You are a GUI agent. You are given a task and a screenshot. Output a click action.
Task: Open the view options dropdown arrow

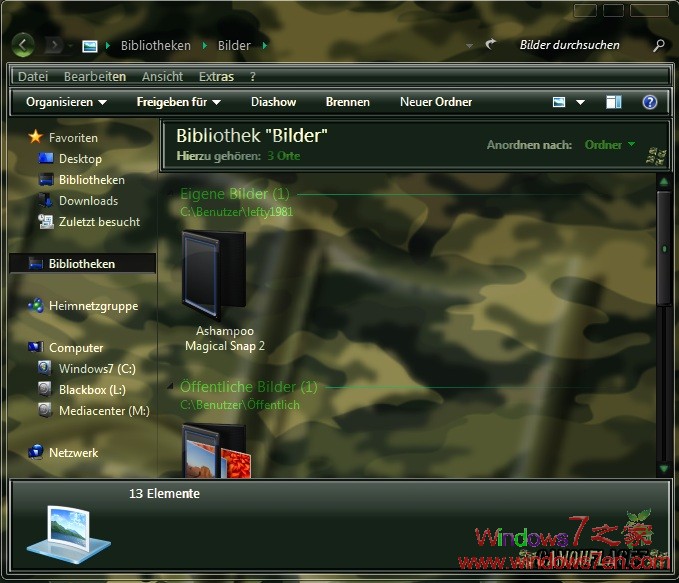(x=580, y=102)
